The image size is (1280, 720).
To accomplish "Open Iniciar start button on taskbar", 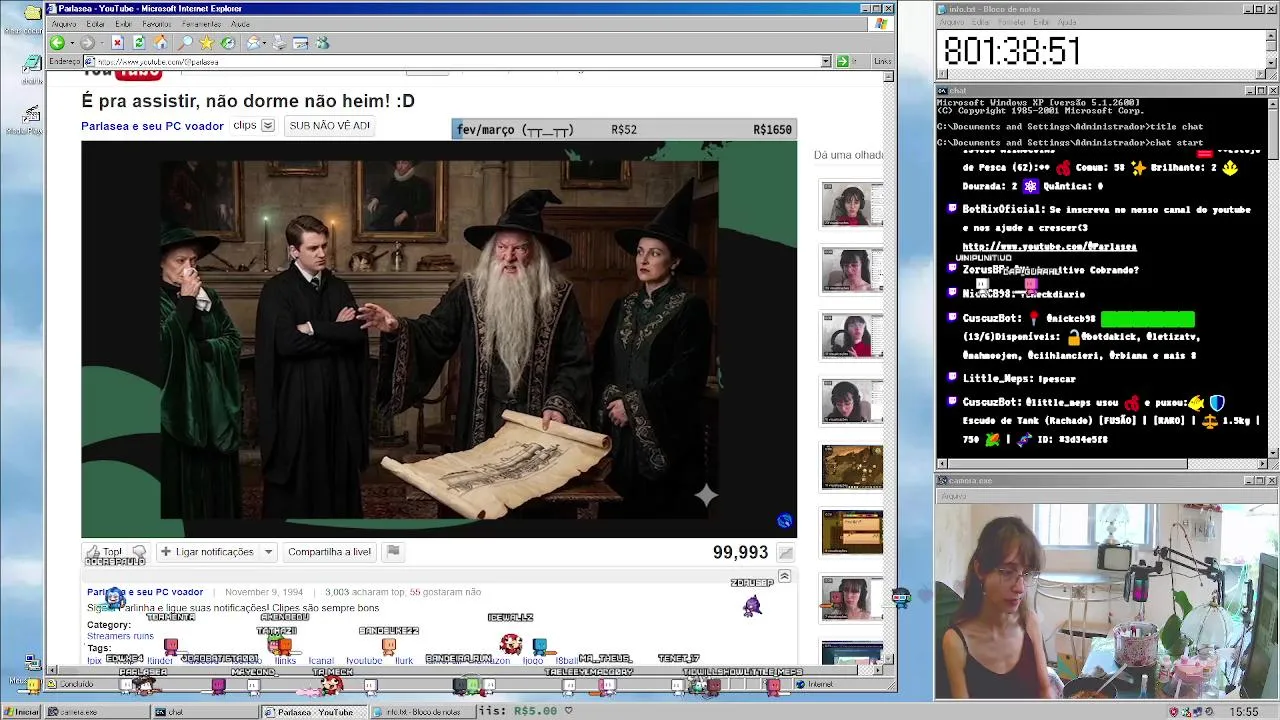I will point(21,712).
